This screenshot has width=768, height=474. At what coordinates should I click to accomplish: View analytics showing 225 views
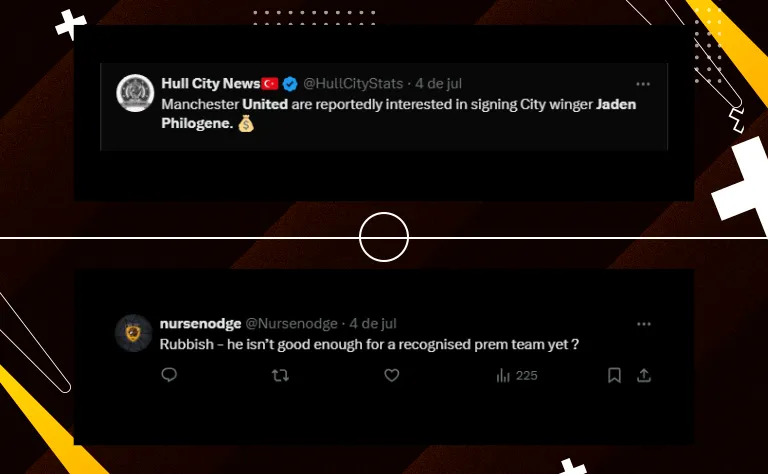click(x=517, y=376)
